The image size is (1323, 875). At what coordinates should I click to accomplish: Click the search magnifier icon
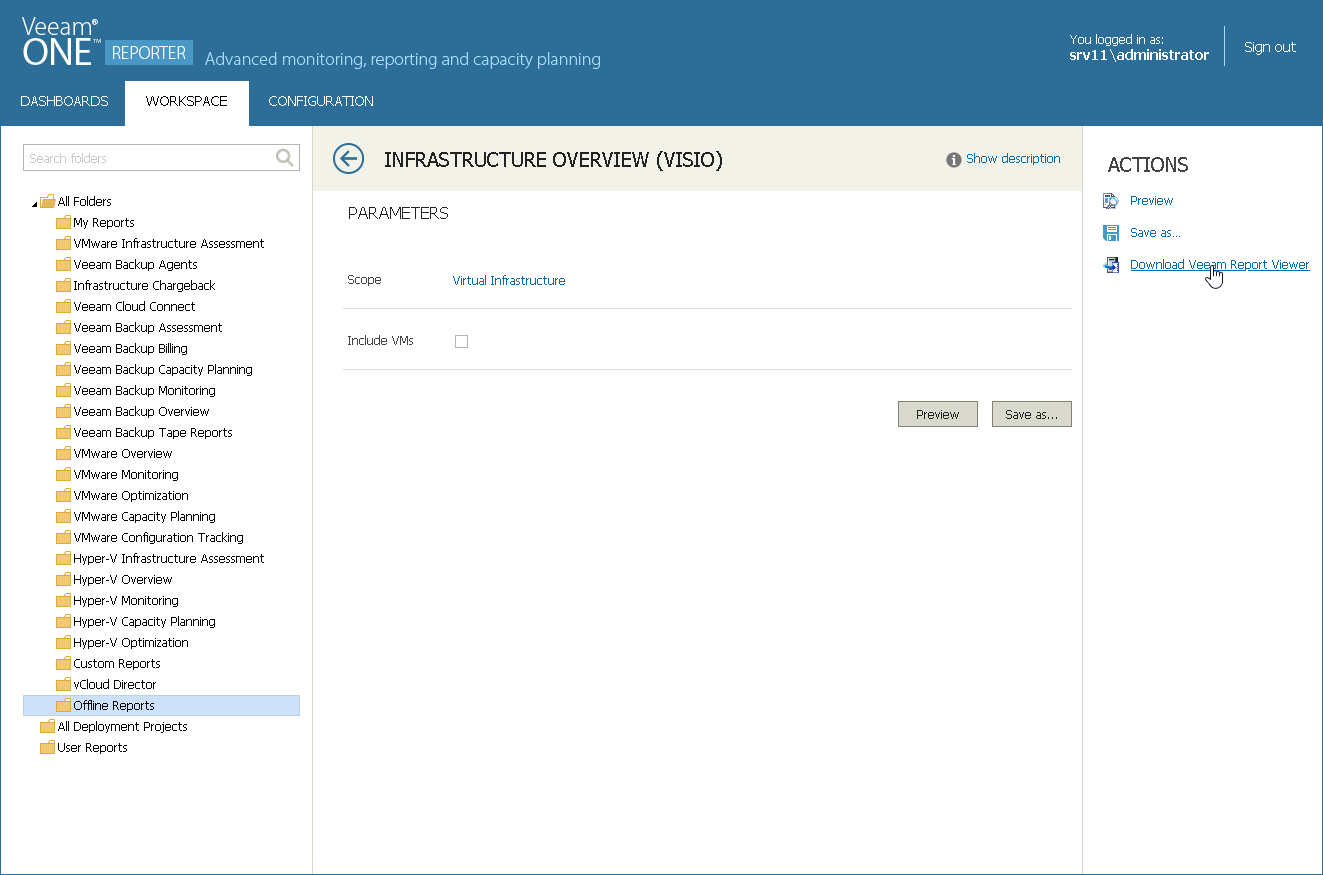click(x=285, y=157)
